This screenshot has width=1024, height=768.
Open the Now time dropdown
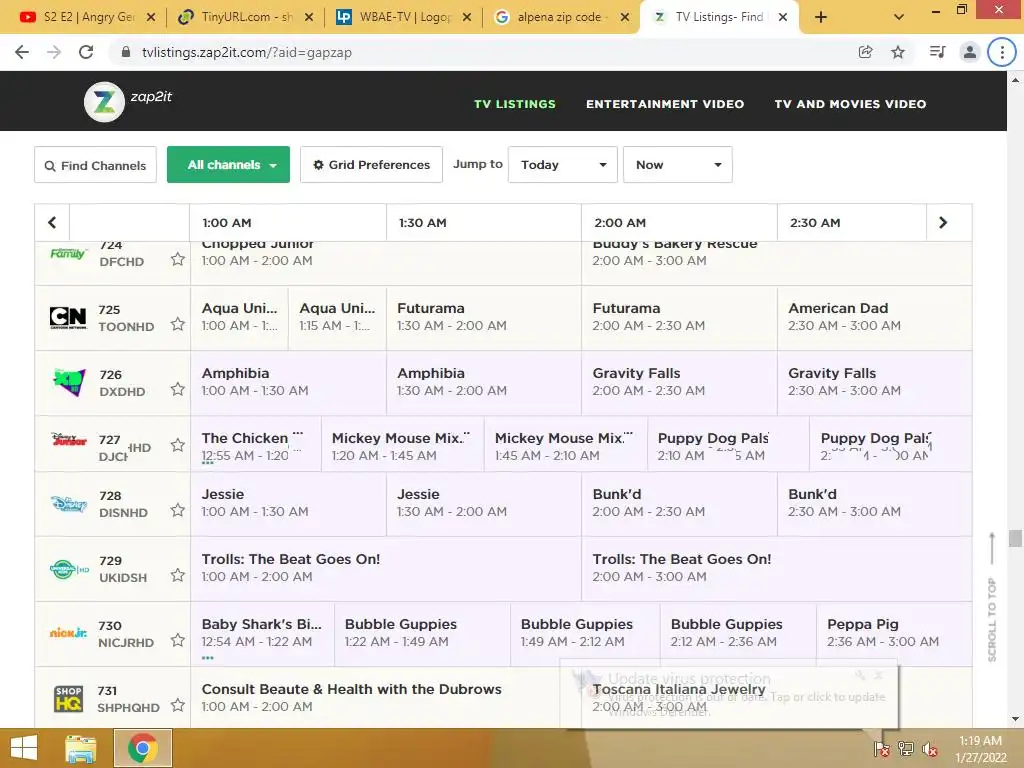(x=678, y=165)
